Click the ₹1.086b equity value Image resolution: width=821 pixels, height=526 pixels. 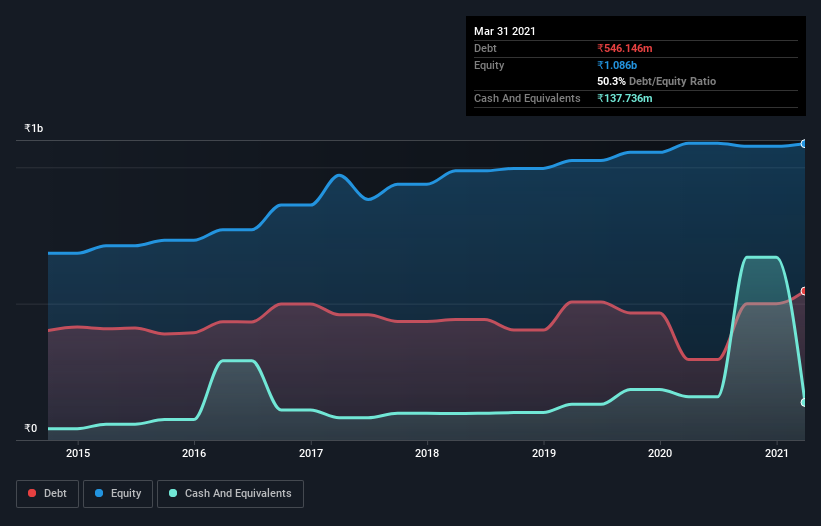pos(617,65)
